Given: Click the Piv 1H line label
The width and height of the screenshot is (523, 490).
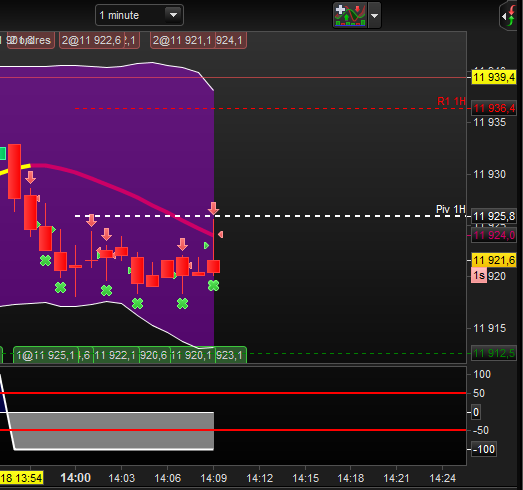Looking at the screenshot, I should click(451, 209).
